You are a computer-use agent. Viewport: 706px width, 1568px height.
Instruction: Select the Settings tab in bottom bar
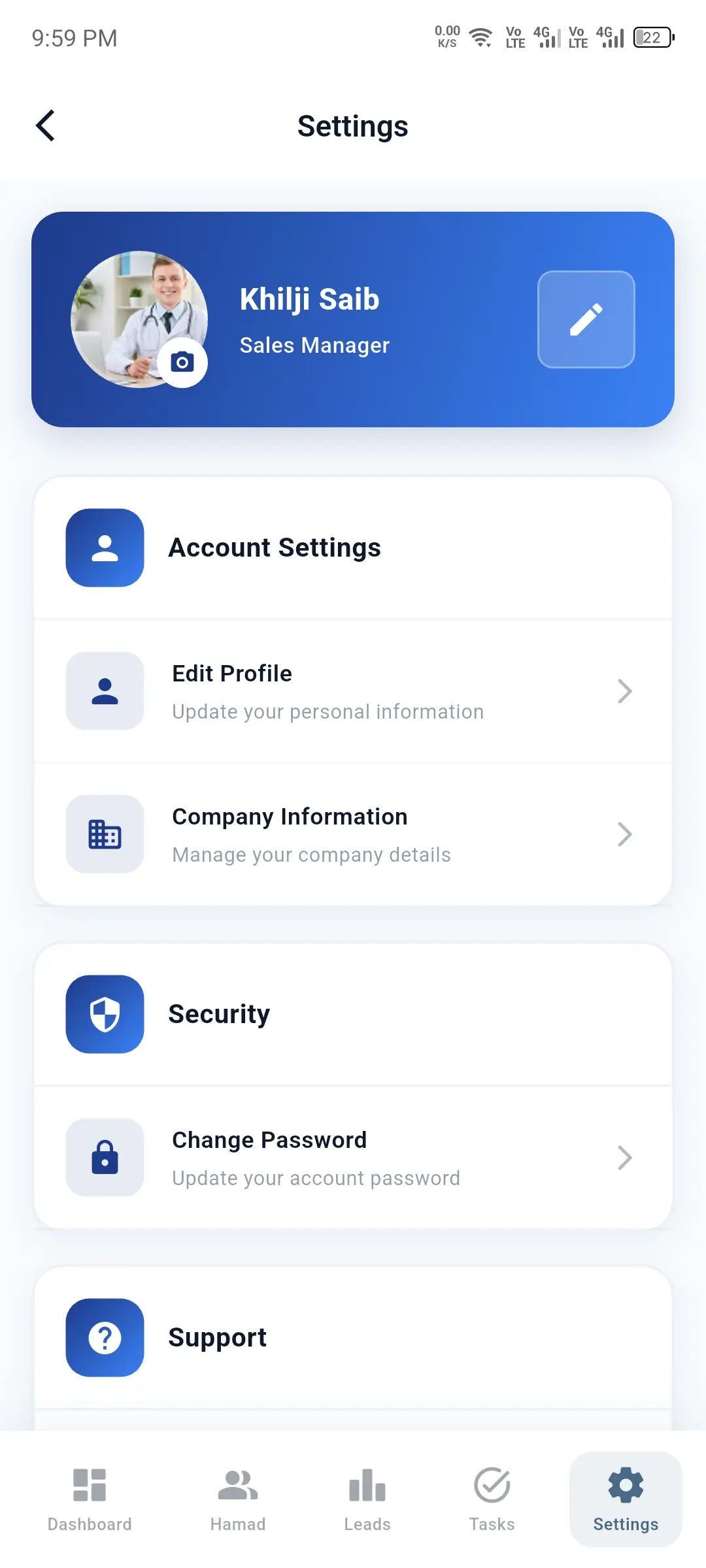click(626, 1499)
